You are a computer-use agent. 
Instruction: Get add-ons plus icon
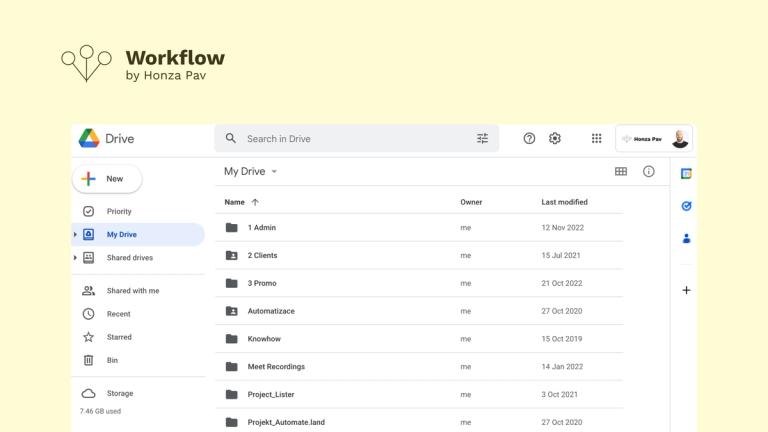[x=686, y=290]
